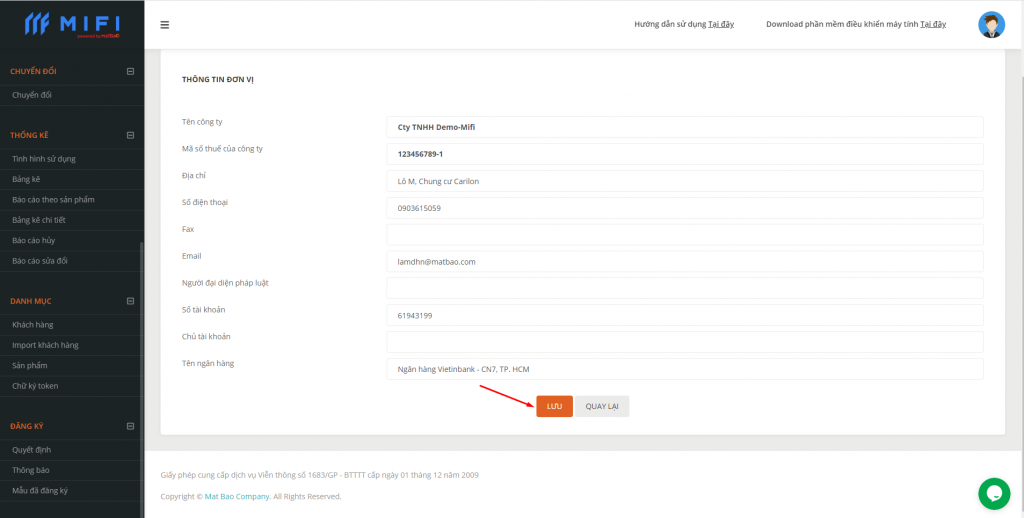Open the user avatar profile menu
The image size is (1024, 518).
[991, 25]
